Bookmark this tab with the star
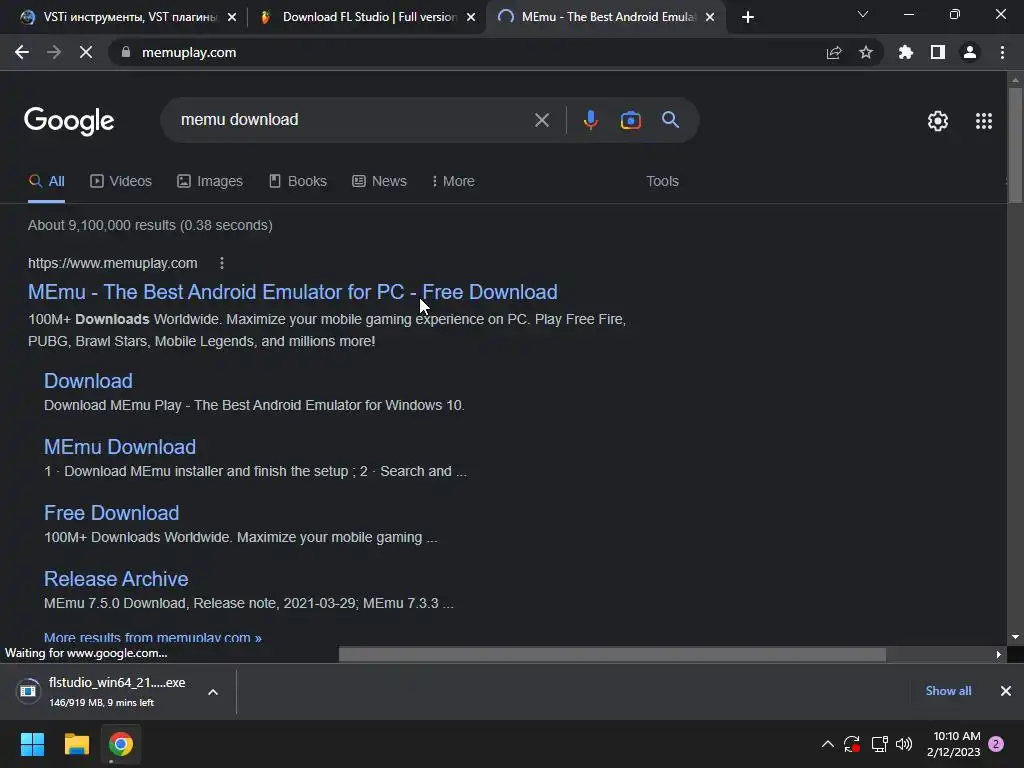Viewport: 1024px width, 768px height. (866, 52)
